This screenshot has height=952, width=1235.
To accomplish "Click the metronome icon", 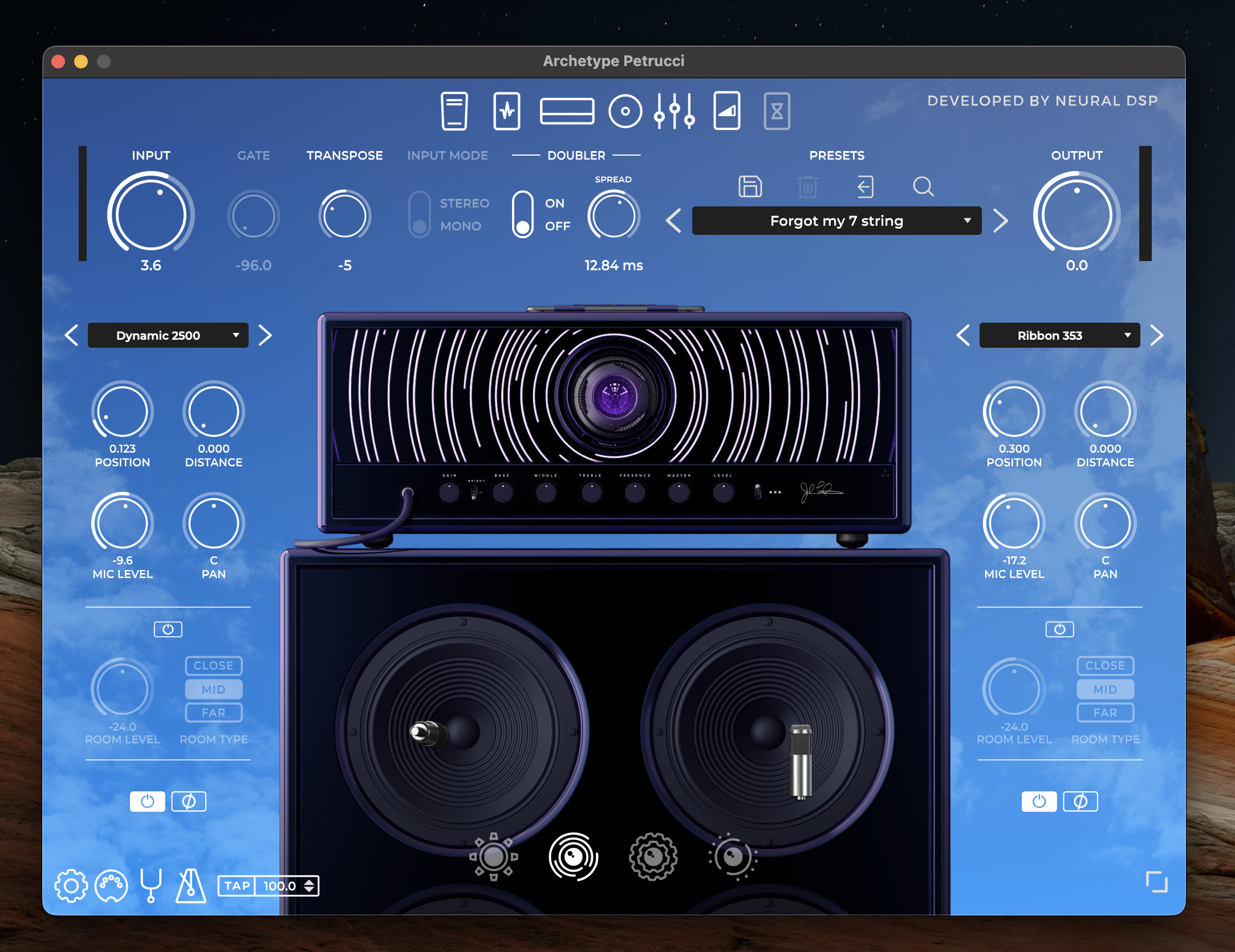I will click(190, 885).
